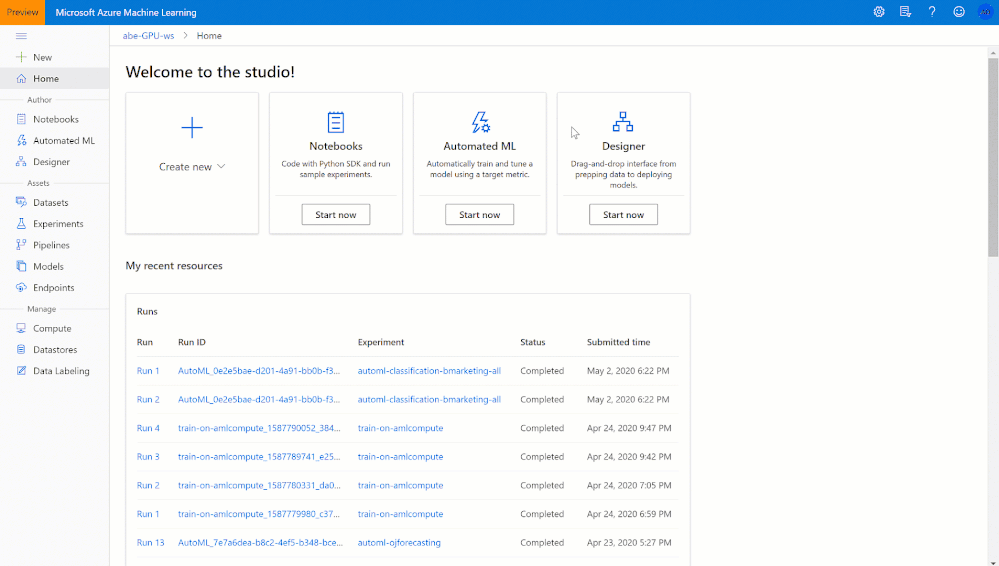This screenshot has height=566, width=999.
Task: Click the Designer sidebar icon
Action: (x=21, y=162)
